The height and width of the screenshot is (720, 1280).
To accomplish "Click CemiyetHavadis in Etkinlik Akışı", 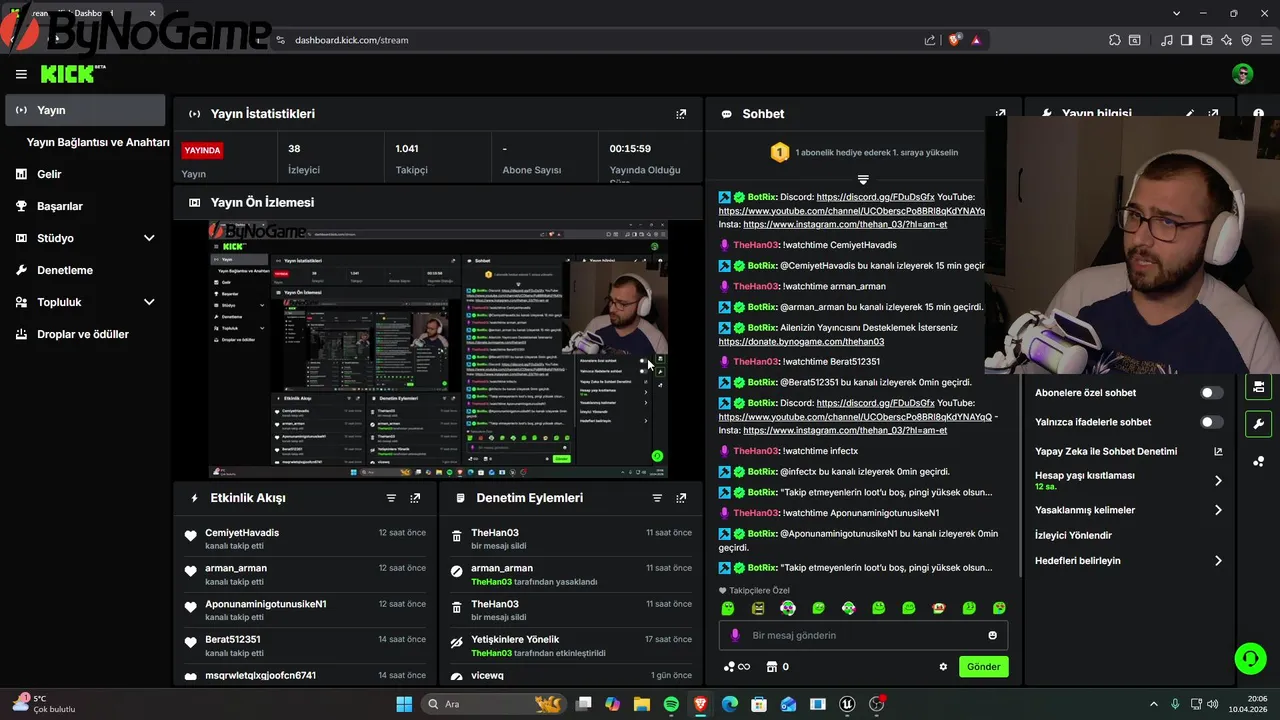I will tap(242, 533).
